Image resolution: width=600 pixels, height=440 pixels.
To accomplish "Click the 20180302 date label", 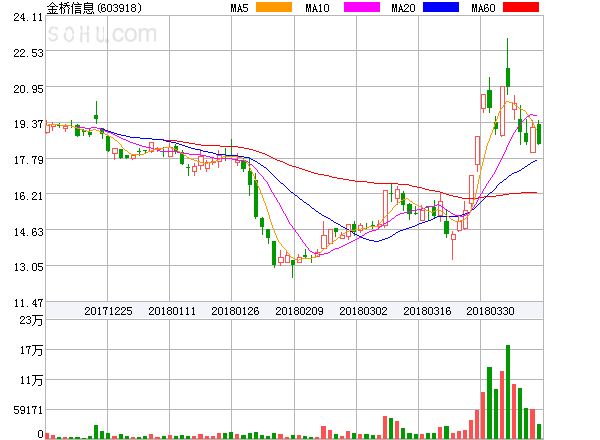I will coord(363,311).
